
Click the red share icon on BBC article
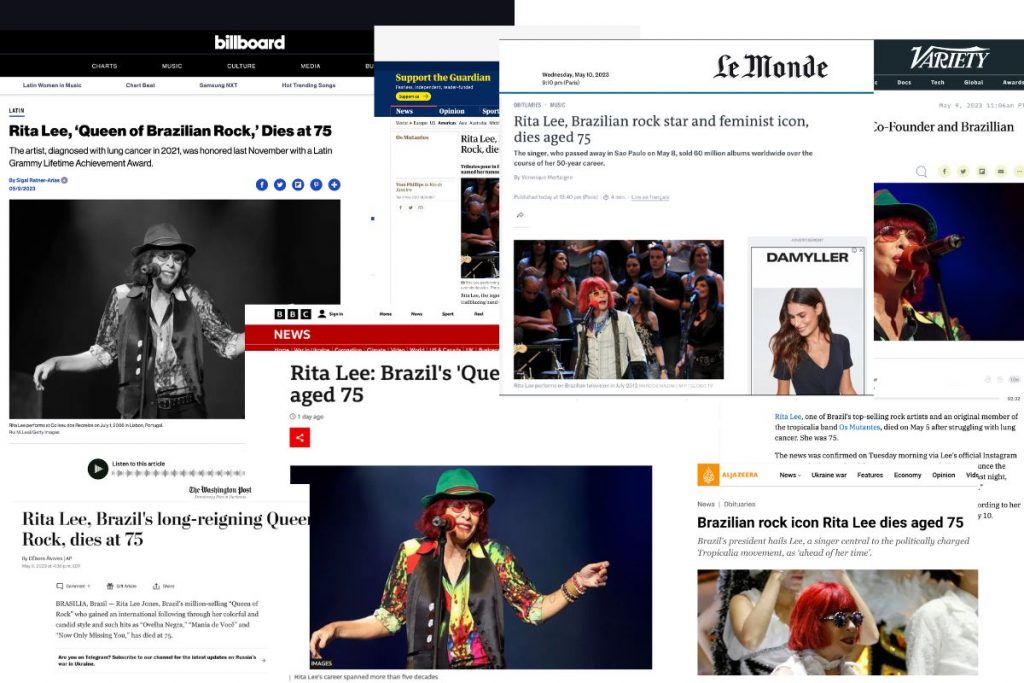coord(298,437)
